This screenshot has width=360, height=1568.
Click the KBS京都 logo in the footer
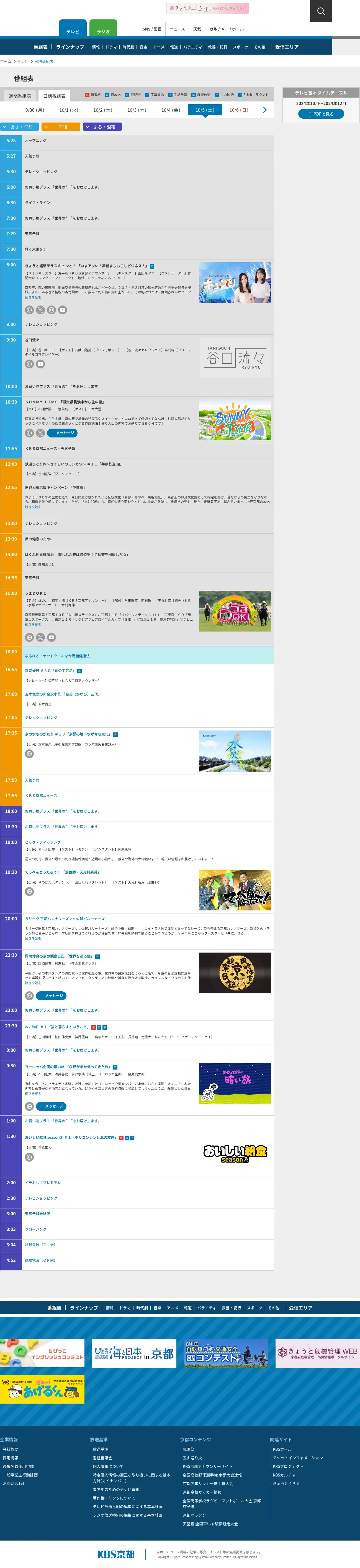tap(116, 1554)
